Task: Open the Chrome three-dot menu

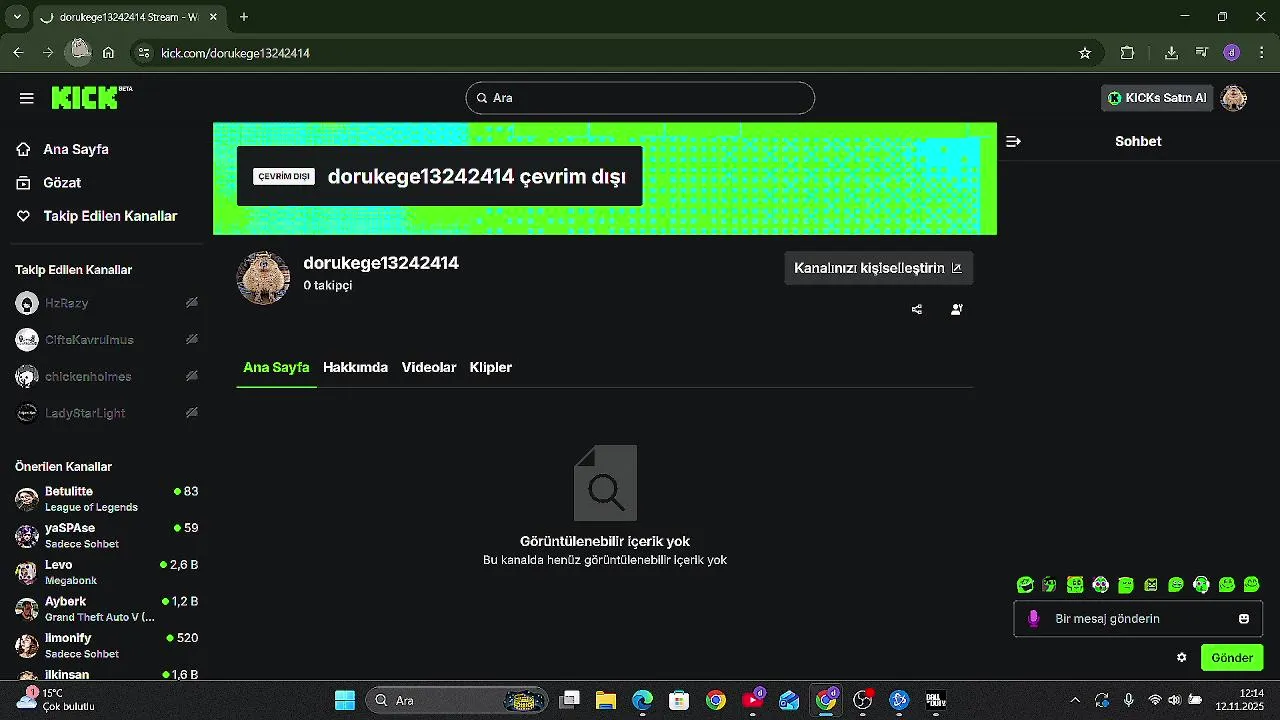Action: point(1260,53)
